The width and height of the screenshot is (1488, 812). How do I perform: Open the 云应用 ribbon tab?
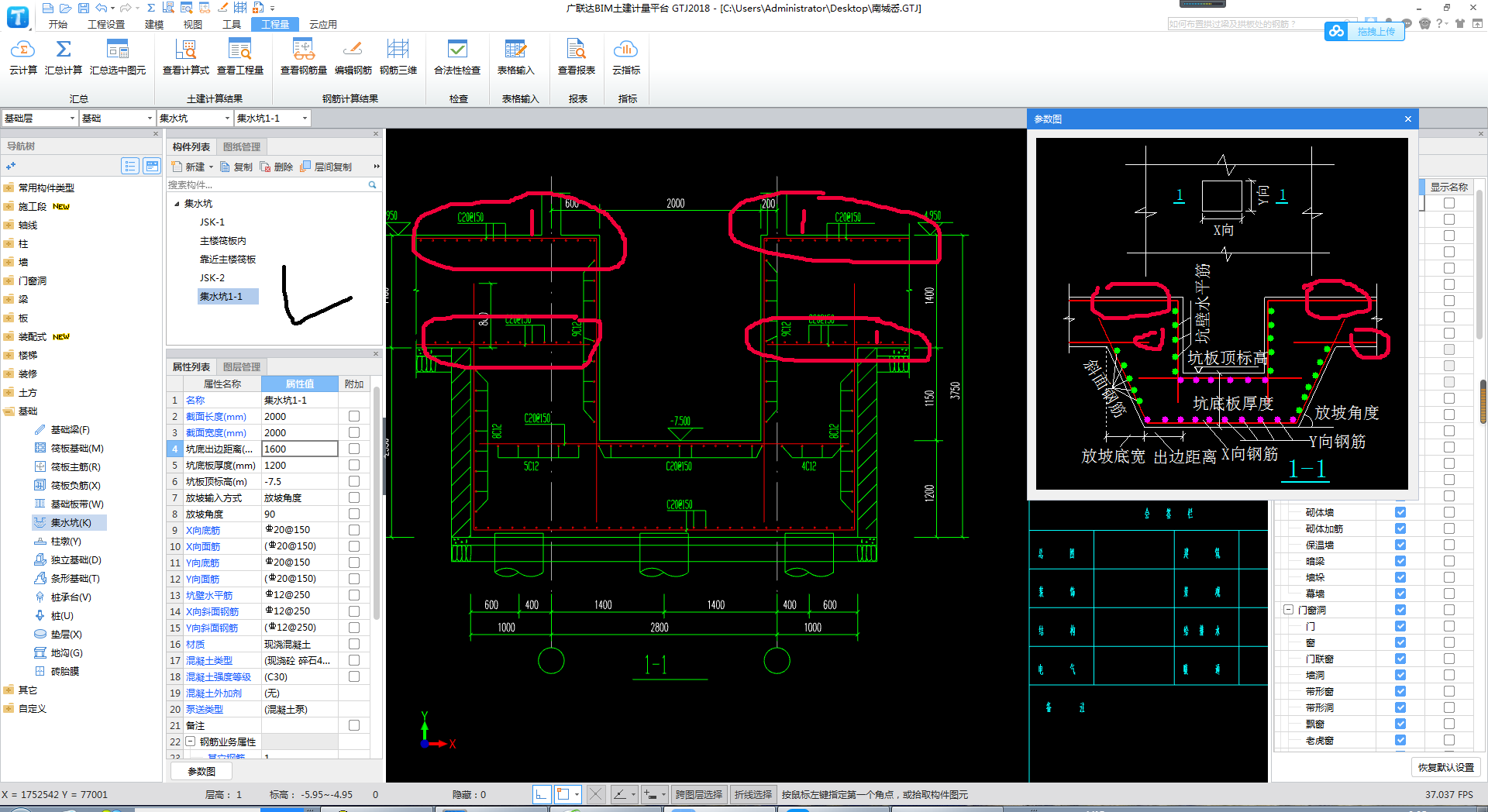323,25
